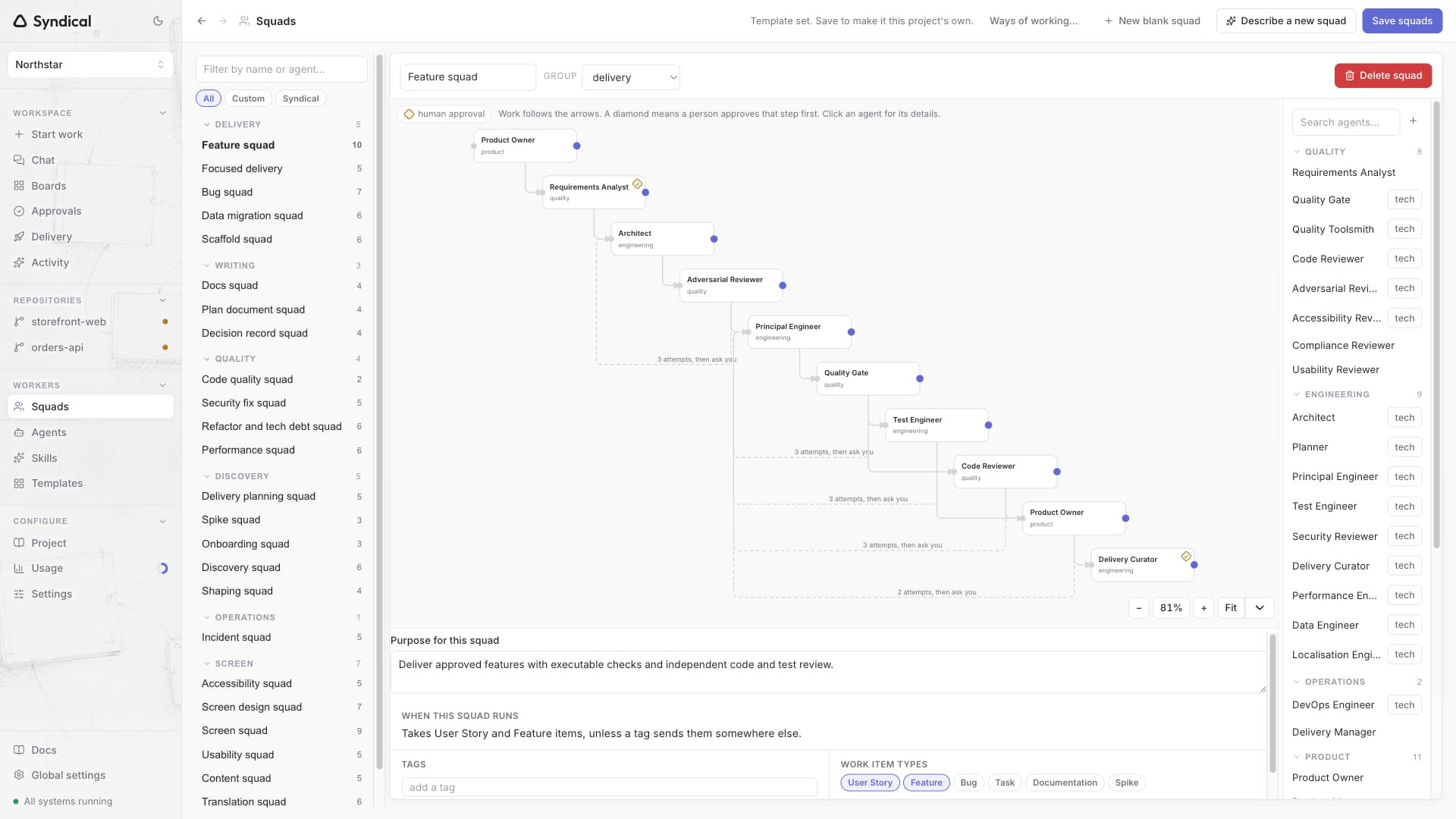Open the dropdown arrow next to Fit
The width and height of the screenshot is (1456, 819).
(1260, 608)
